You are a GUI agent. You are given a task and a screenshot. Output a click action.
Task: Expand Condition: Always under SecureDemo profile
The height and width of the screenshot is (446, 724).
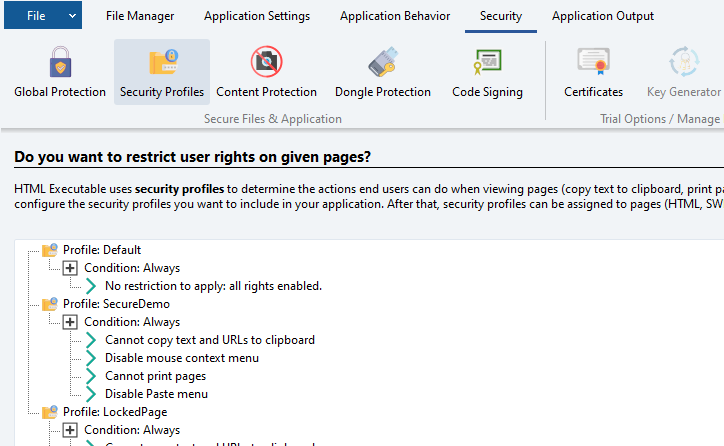70,322
